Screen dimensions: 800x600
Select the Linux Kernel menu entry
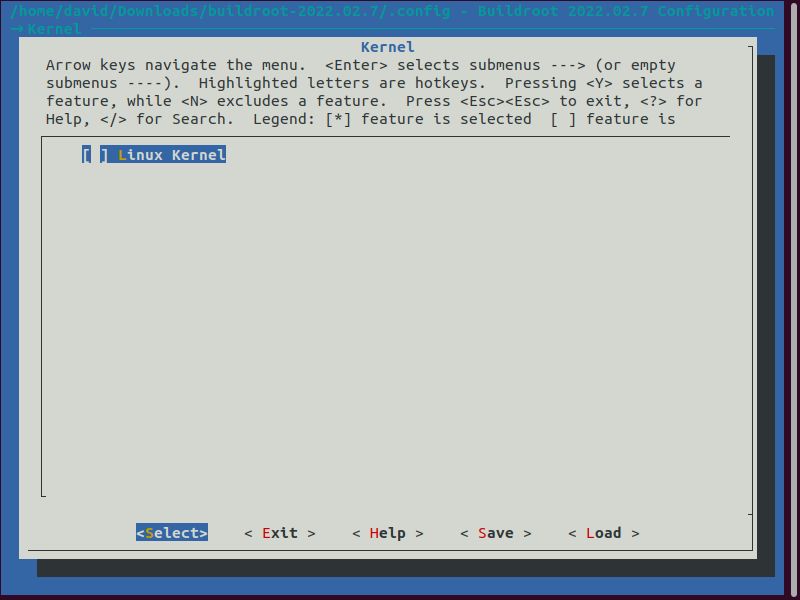pos(170,155)
